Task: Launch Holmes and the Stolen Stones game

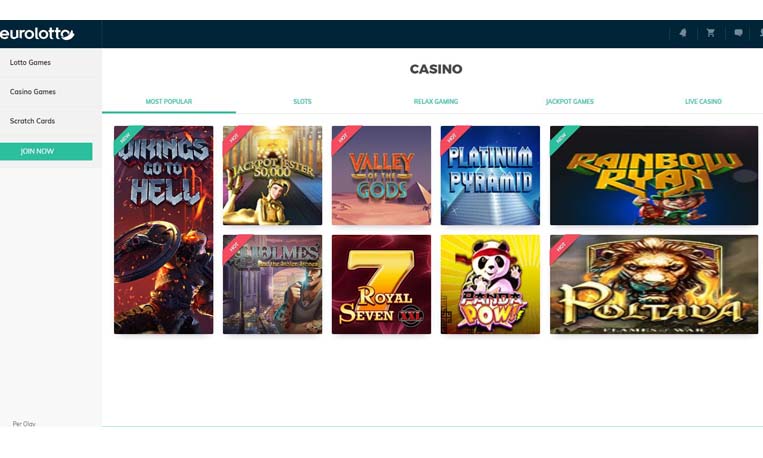Action: point(272,284)
